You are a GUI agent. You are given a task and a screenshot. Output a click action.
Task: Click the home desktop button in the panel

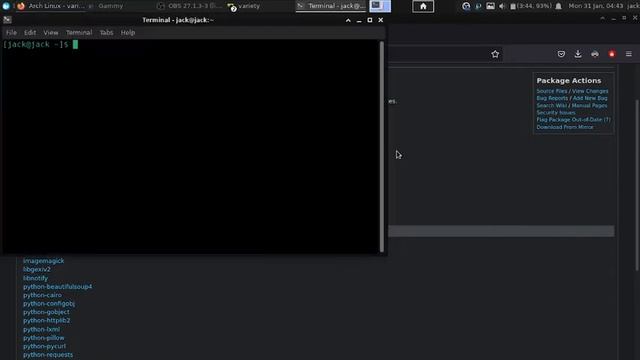tap(423, 6)
